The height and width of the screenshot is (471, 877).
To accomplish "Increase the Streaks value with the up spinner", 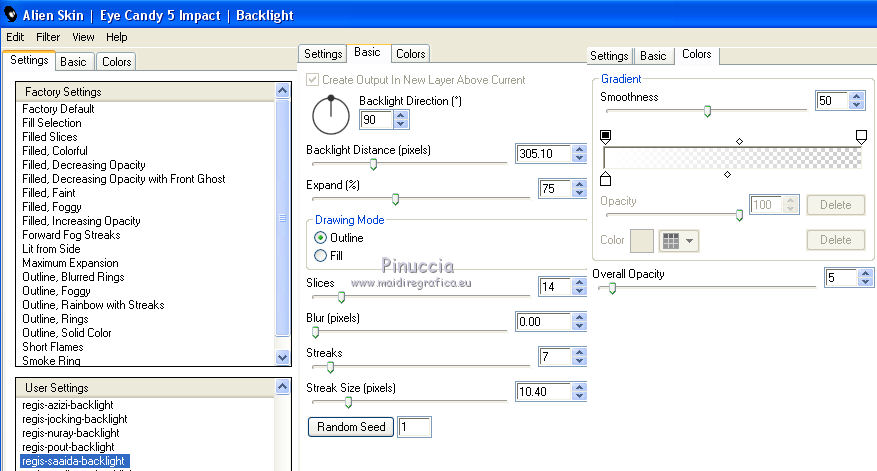I will (x=579, y=352).
